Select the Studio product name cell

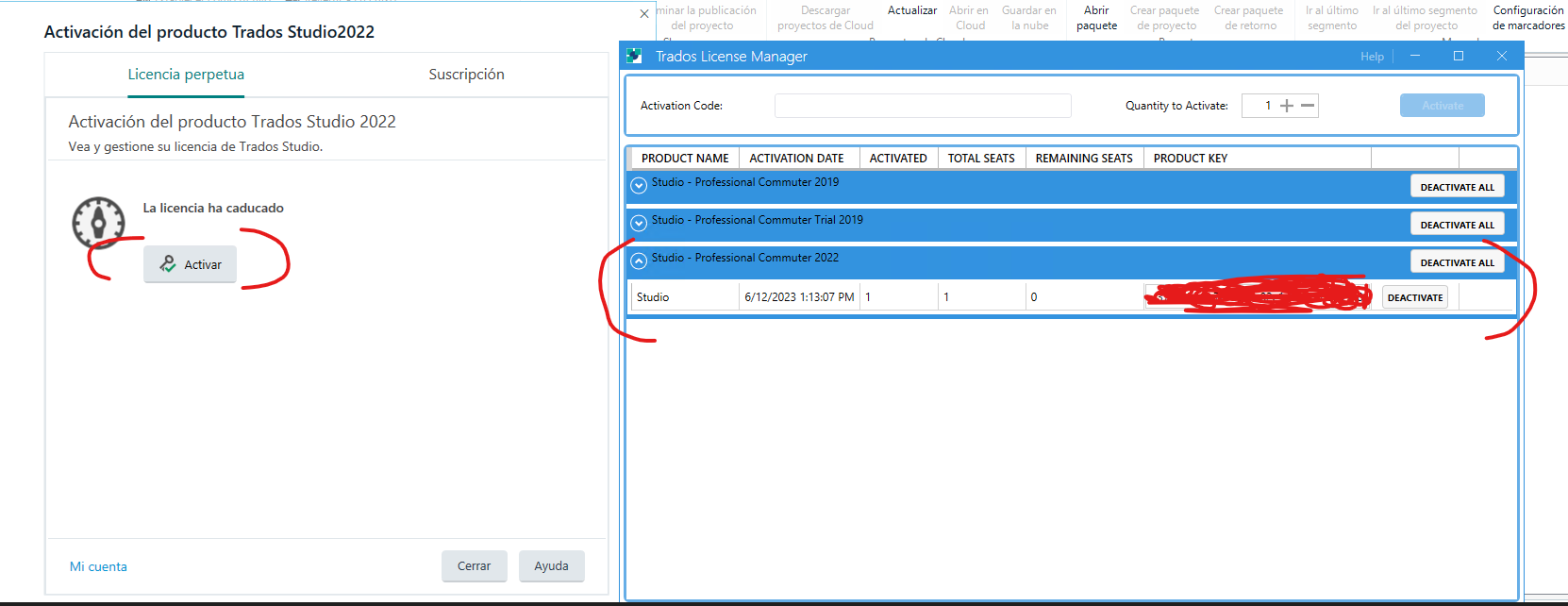(x=686, y=297)
